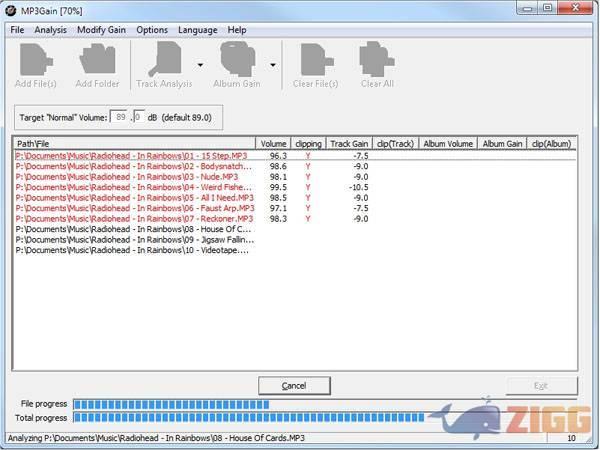Viewport: 600px width, 450px height.
Task: Sort by the Path\File column header
Action: (x=135, y=144)
